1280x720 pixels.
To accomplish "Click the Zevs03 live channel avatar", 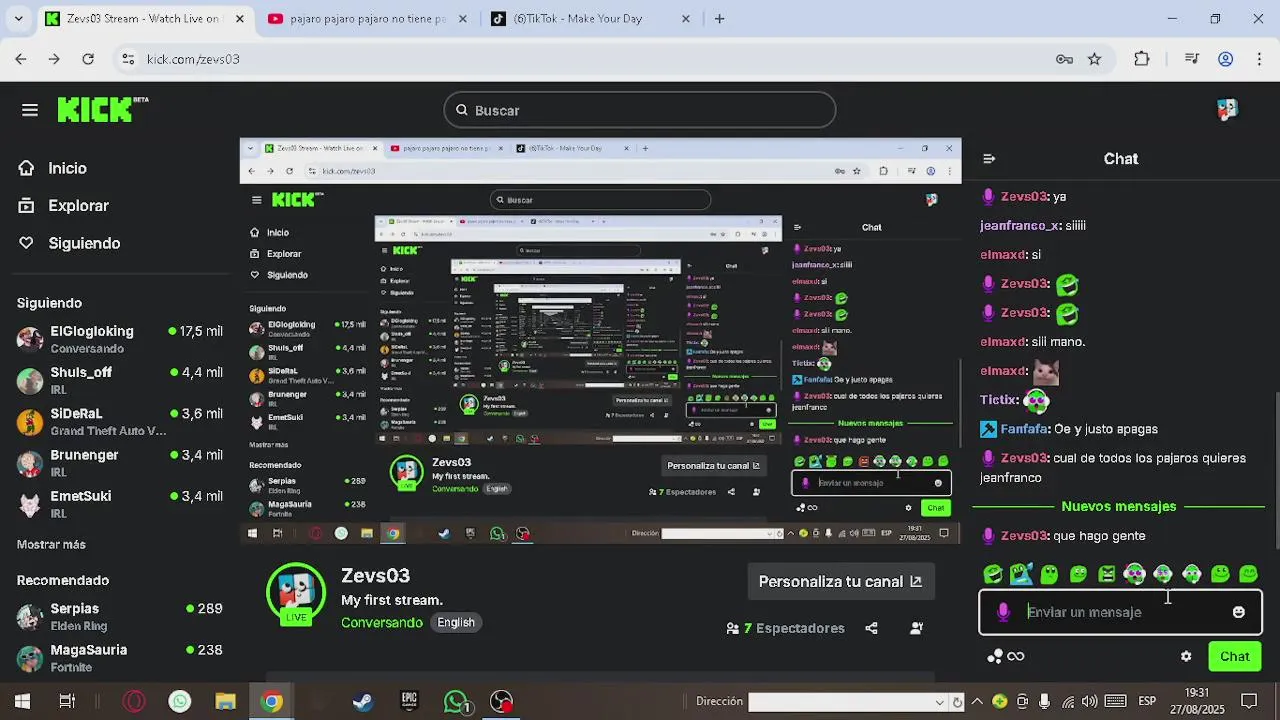I will [296, 594].
